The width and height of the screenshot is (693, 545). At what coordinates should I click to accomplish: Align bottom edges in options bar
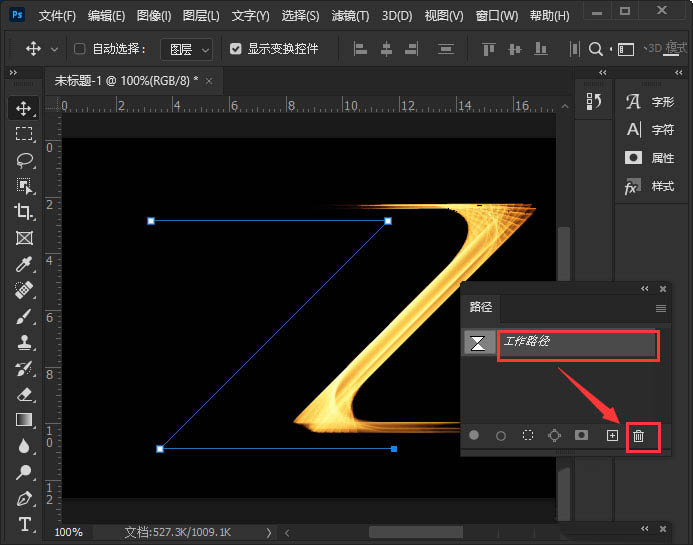[x=541, y=49]
